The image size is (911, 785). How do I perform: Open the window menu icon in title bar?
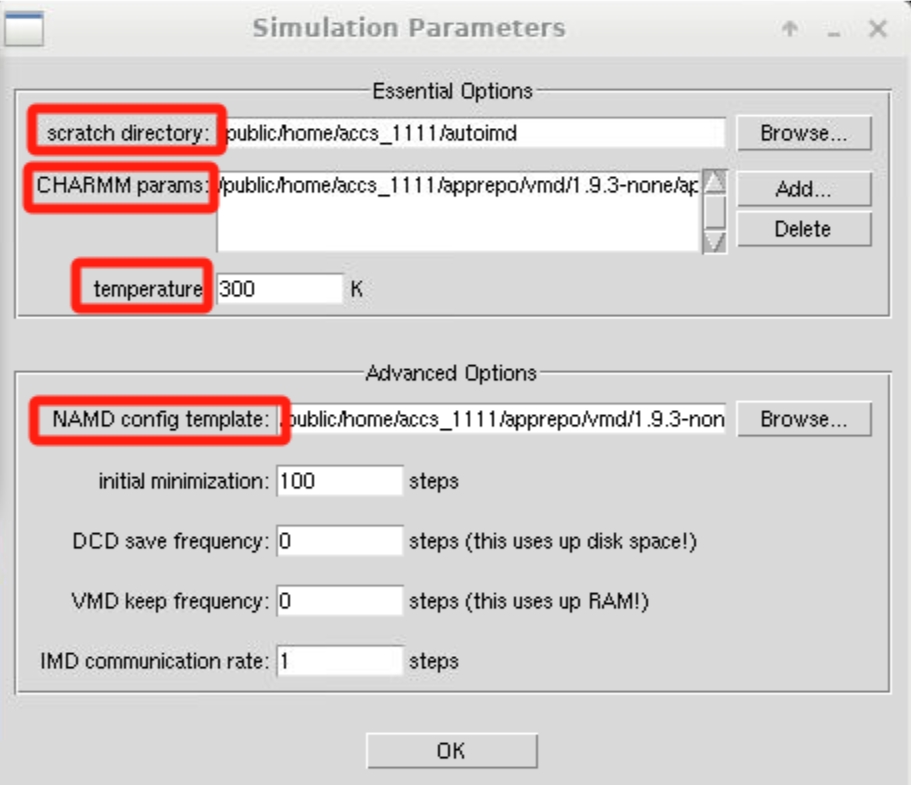pyautogui.click(x=25, y=28)
